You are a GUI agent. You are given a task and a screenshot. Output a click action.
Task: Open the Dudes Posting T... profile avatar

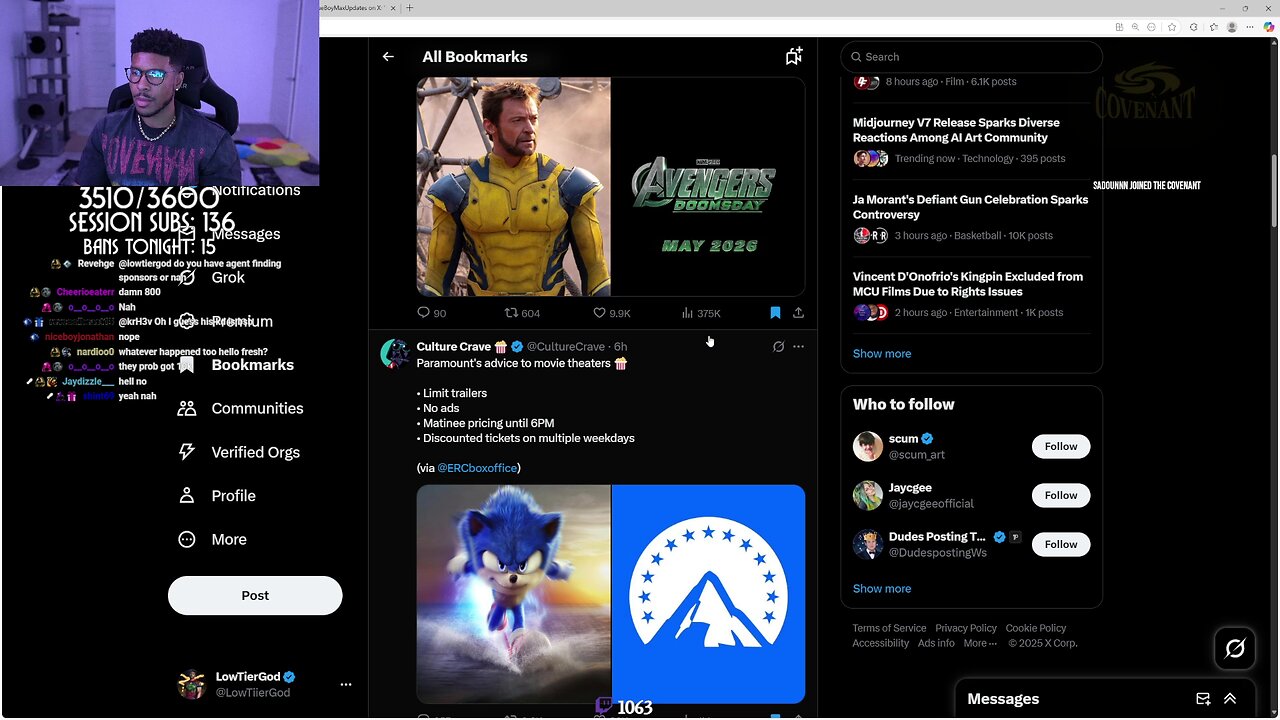coord(868,544)
